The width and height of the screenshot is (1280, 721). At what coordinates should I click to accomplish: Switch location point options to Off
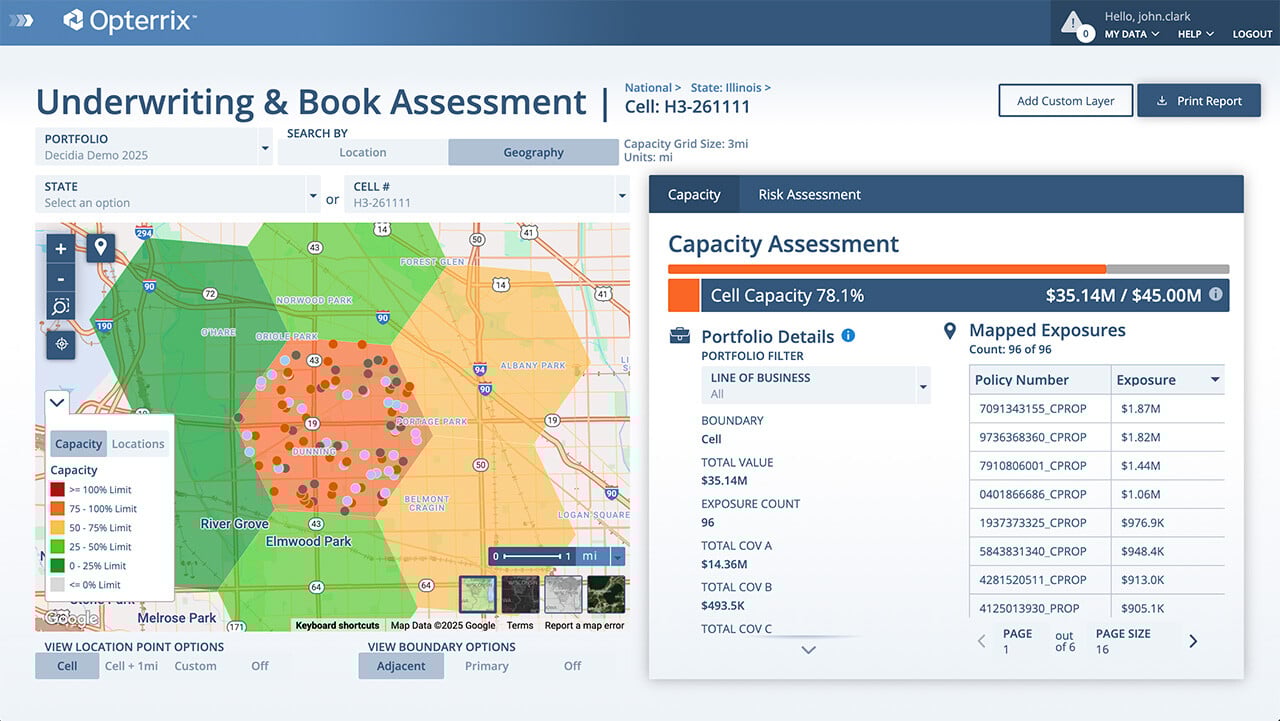coord(260,665)
